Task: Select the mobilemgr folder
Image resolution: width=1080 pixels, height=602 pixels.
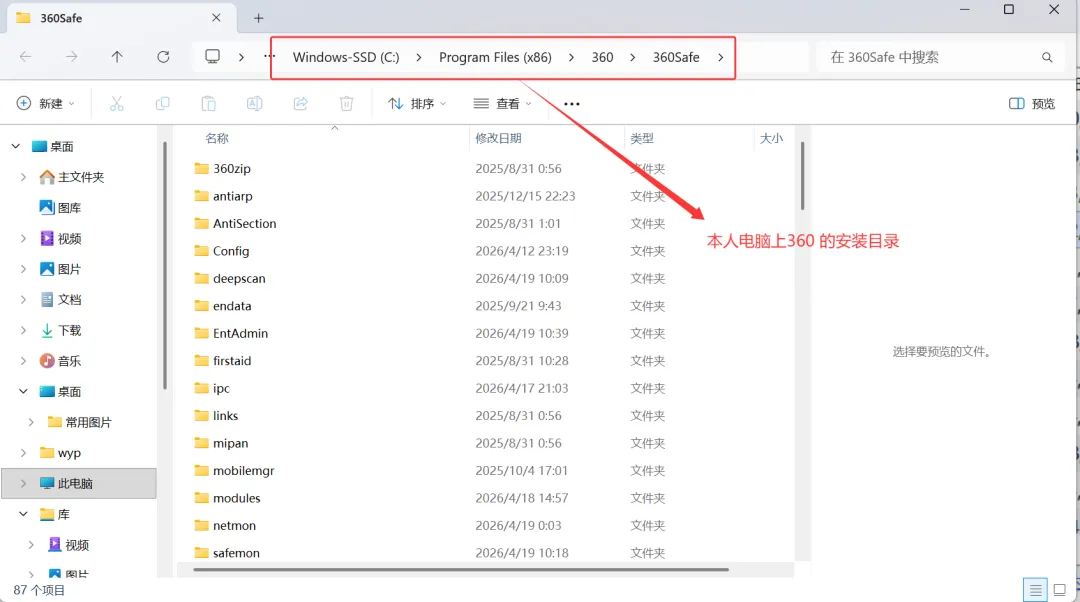Action: 234,472
